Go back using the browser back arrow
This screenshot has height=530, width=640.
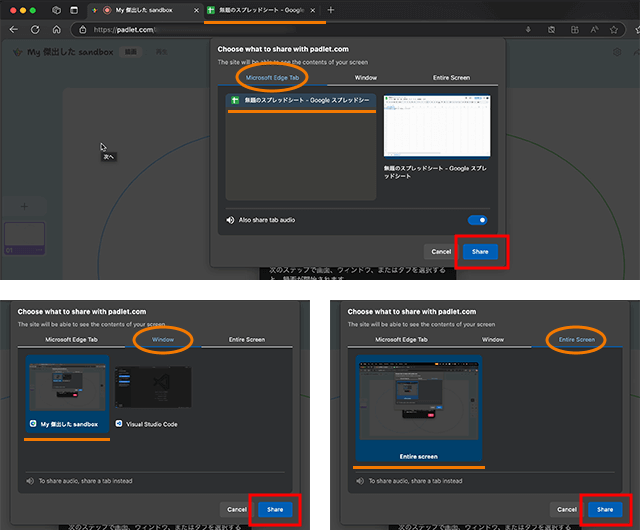pyautogui.click(x=13, y=29)
